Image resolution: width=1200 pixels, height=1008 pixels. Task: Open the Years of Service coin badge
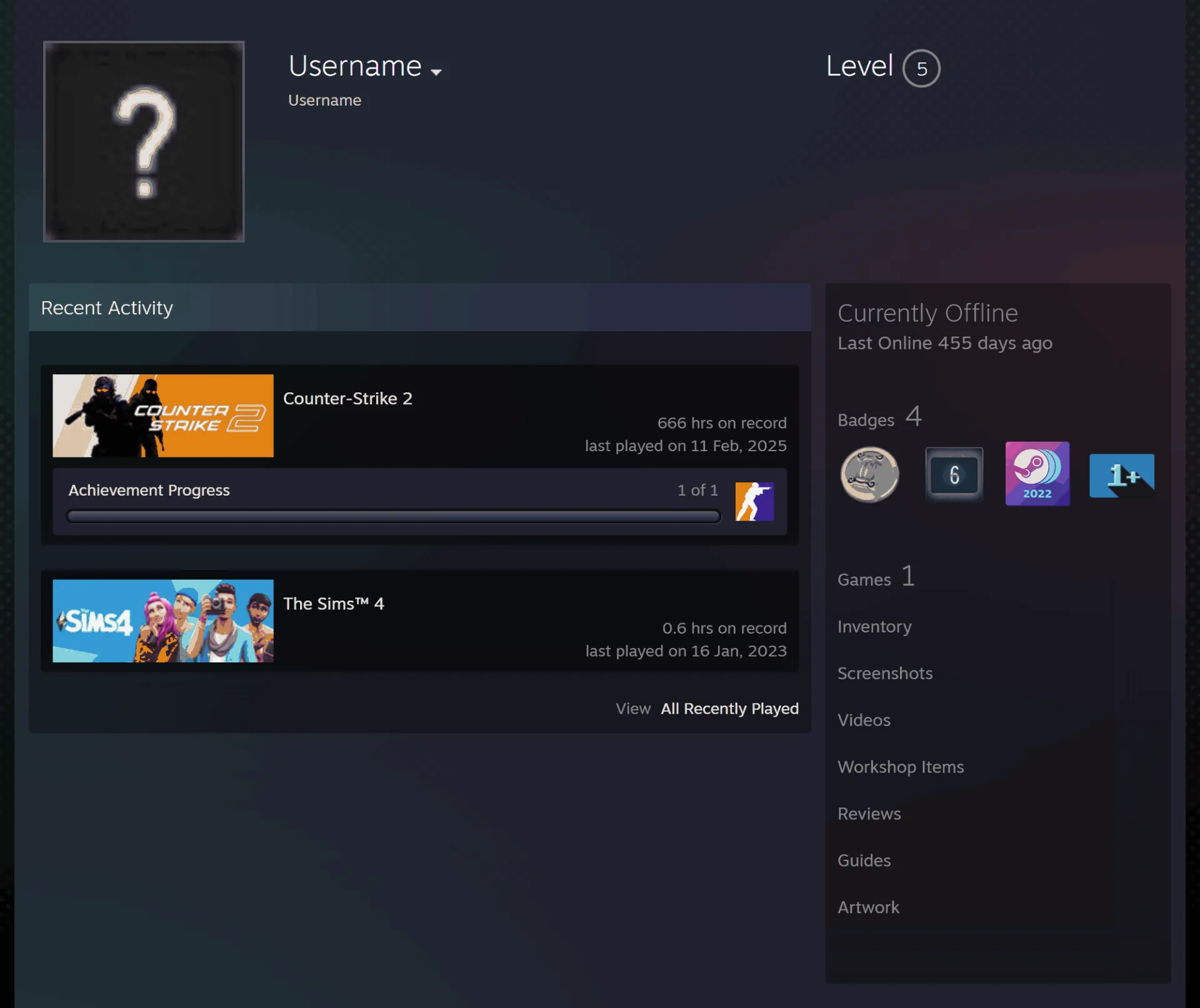[869, 474]
